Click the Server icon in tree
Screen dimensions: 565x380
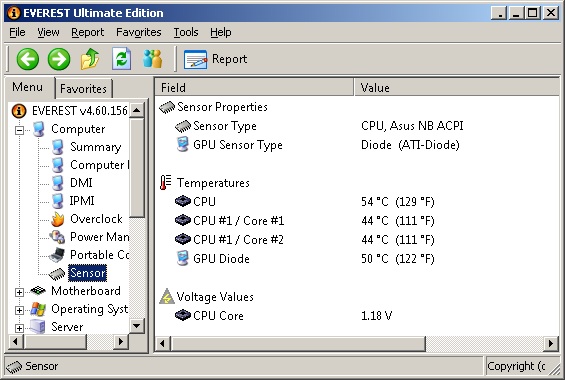tap(37, 326)
